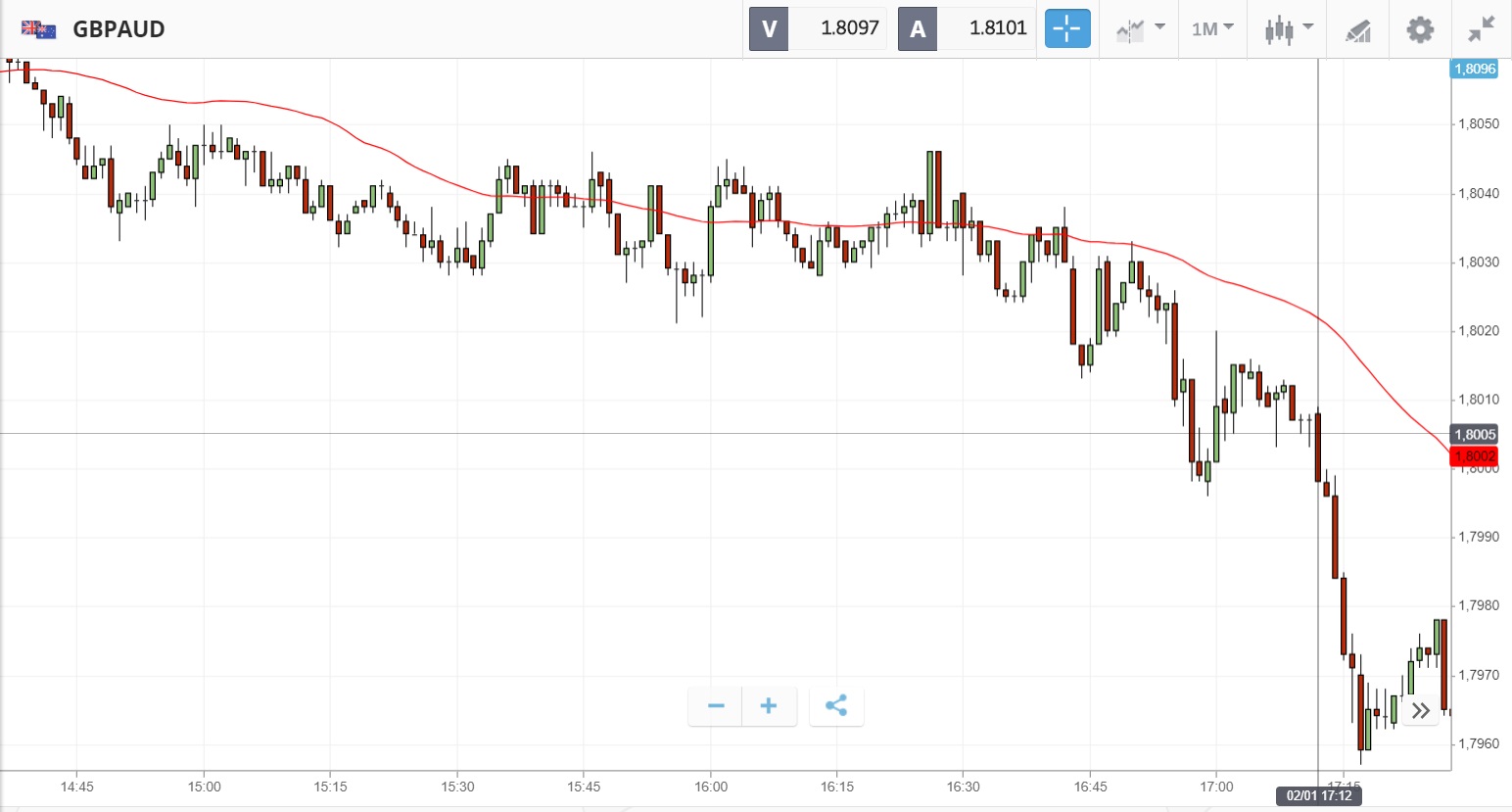Click the V sell price button 1.8097
Image resolution: width=1512 pixels, height=812 pixels.
point(818,28)
